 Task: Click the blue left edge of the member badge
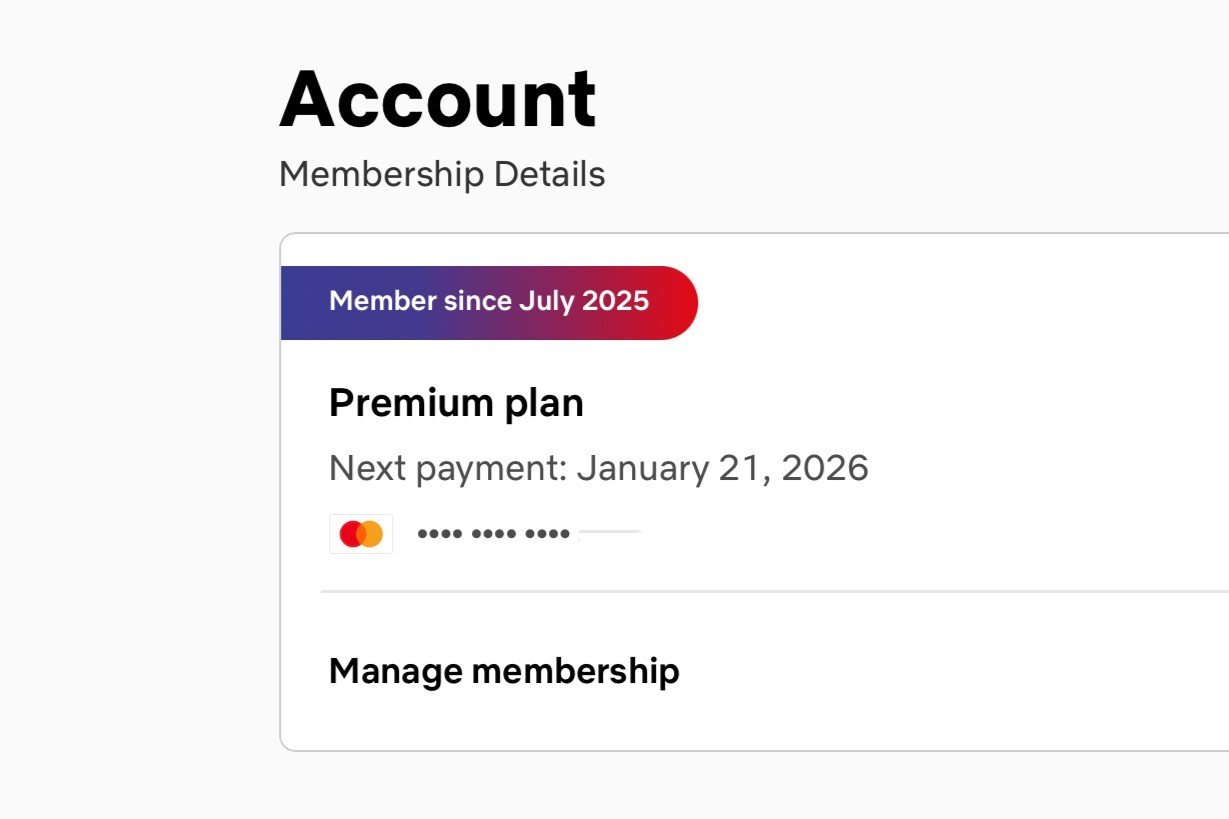pyautogui.click(x=296, y=302)
